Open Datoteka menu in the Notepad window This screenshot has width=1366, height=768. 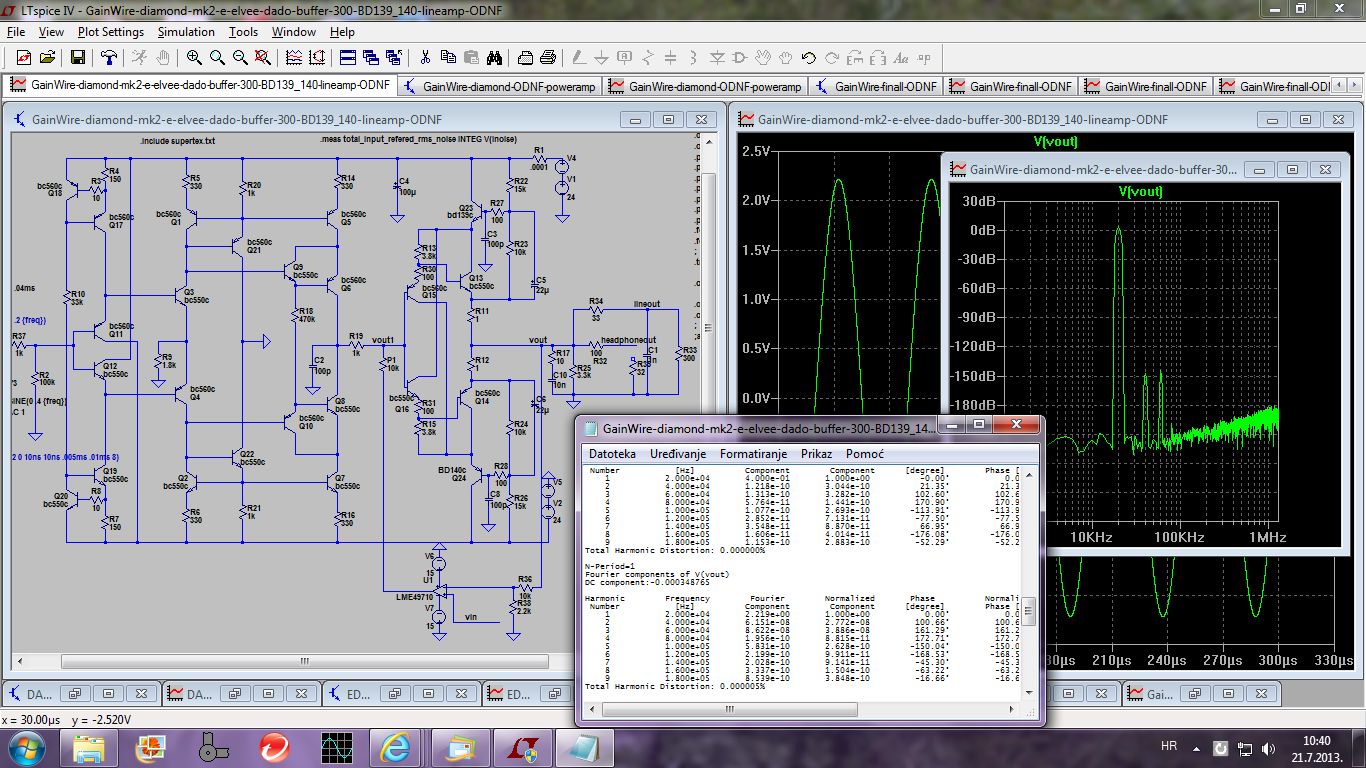612,454
